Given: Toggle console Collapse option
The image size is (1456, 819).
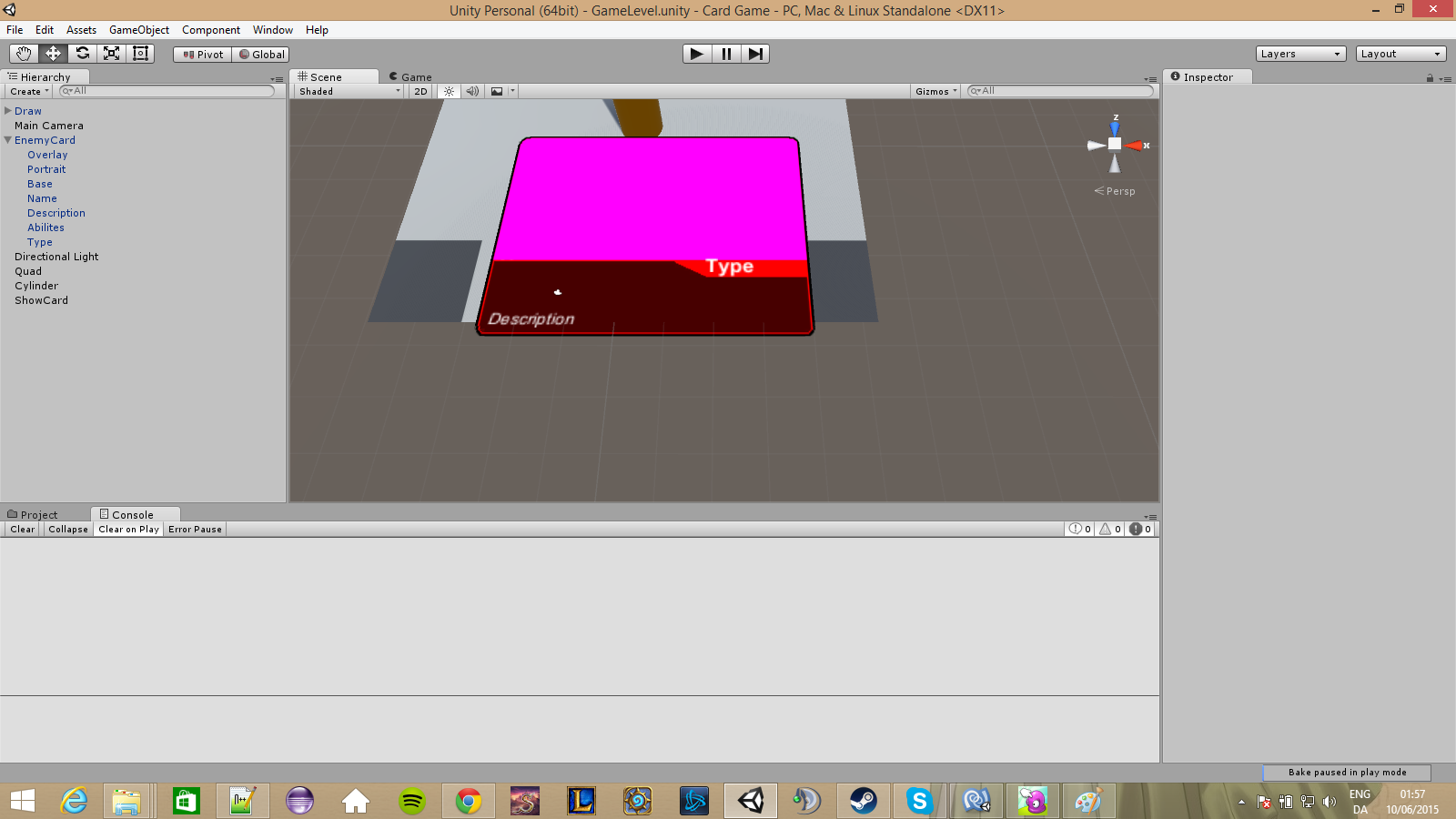Looking at the screenshot, I should [x=68, y=530].
